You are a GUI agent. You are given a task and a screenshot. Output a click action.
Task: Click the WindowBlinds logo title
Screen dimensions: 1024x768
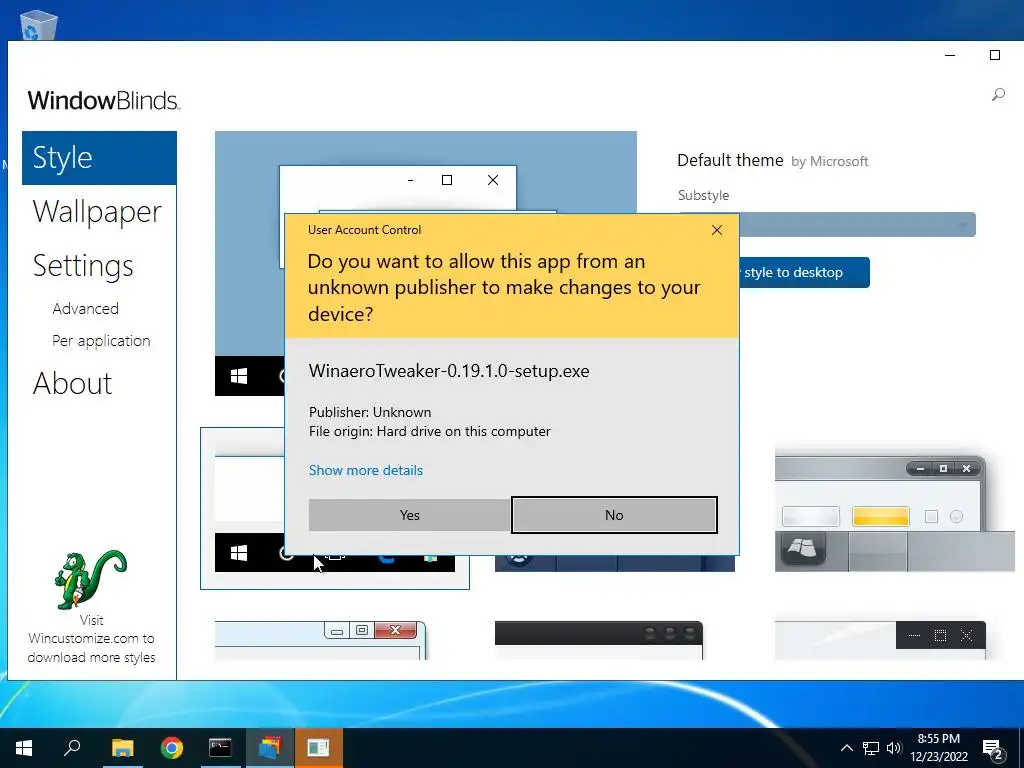(104, 101)
